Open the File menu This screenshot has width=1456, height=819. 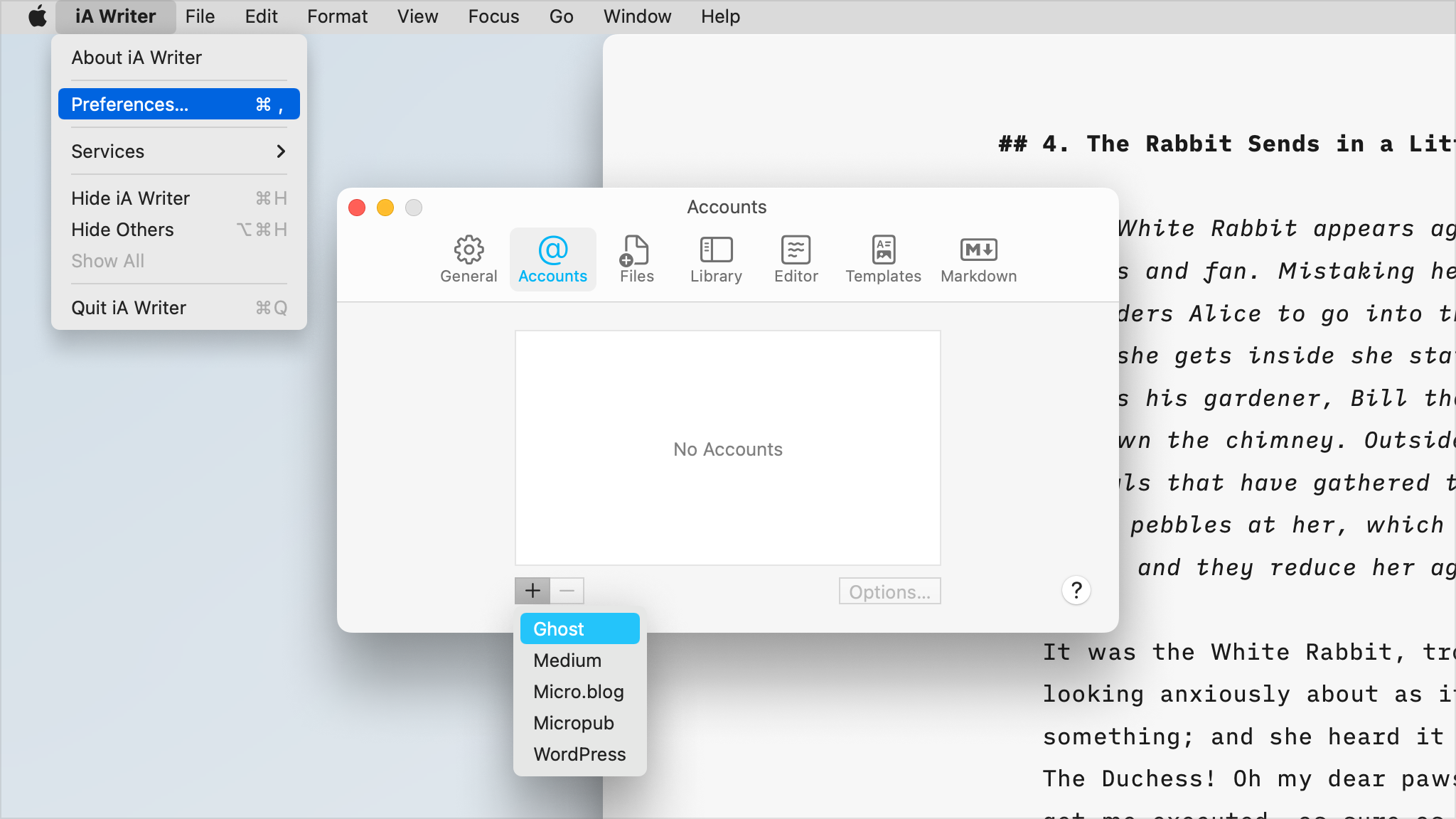(x=200, y=16)
